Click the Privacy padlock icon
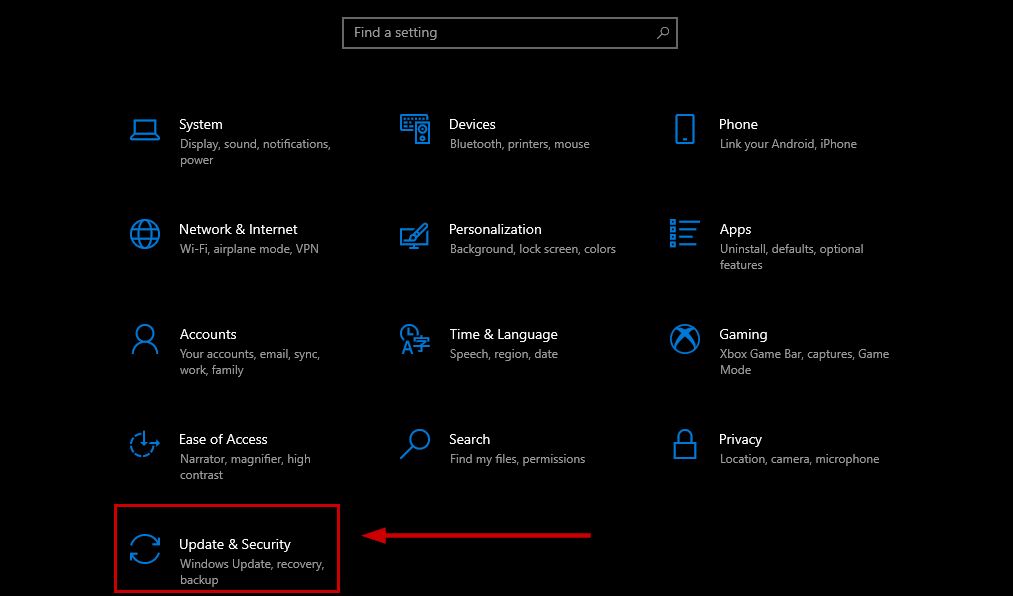The width and height of the screenshot is (1013, 596). (x=685, y=444)
